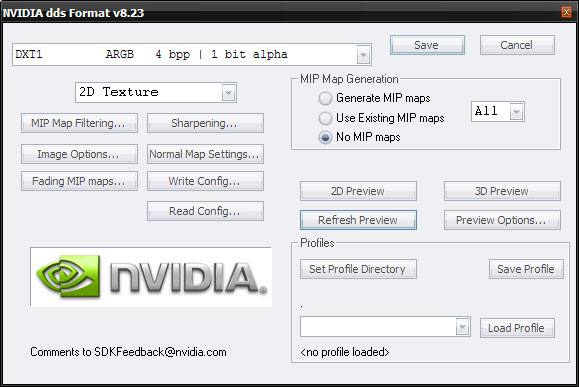Click the Save Profile button
The height and width of the screenshot is (387, 579).
pos(526,269)
